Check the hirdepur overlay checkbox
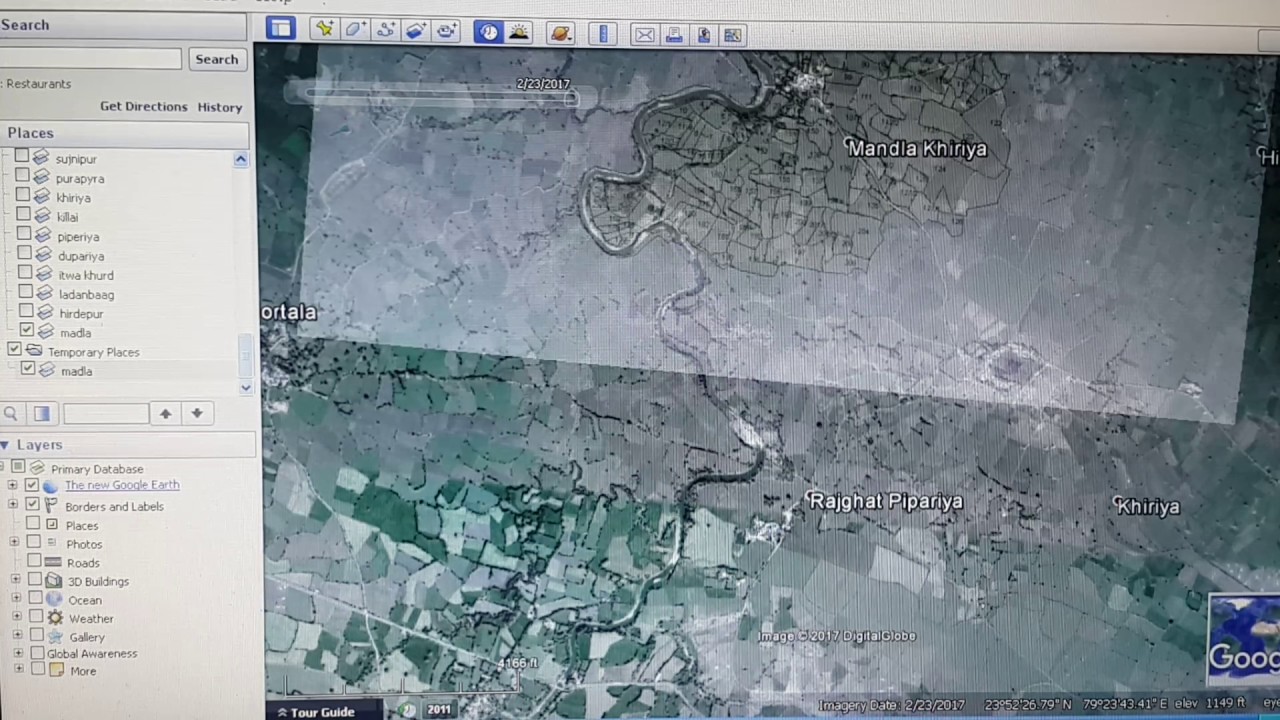The height and width of the screenshot is (720, 1280). pos(26,311)
